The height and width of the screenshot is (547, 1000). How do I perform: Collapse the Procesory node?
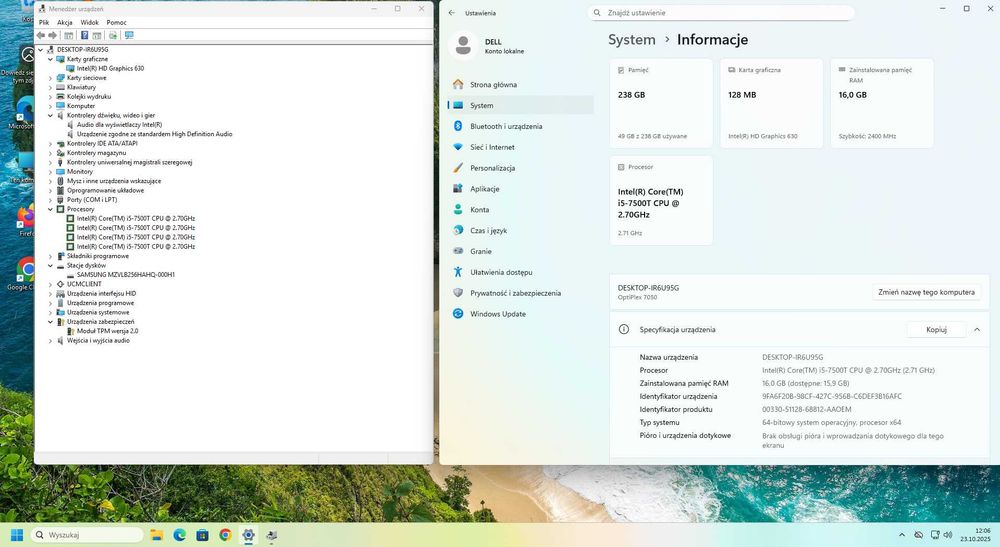[50, 209]
